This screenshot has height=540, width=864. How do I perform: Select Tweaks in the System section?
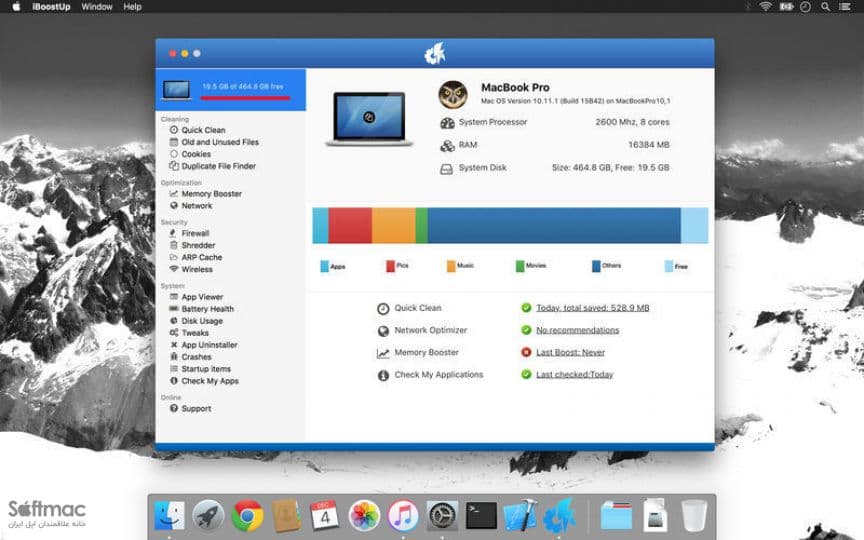coord(195,333)
